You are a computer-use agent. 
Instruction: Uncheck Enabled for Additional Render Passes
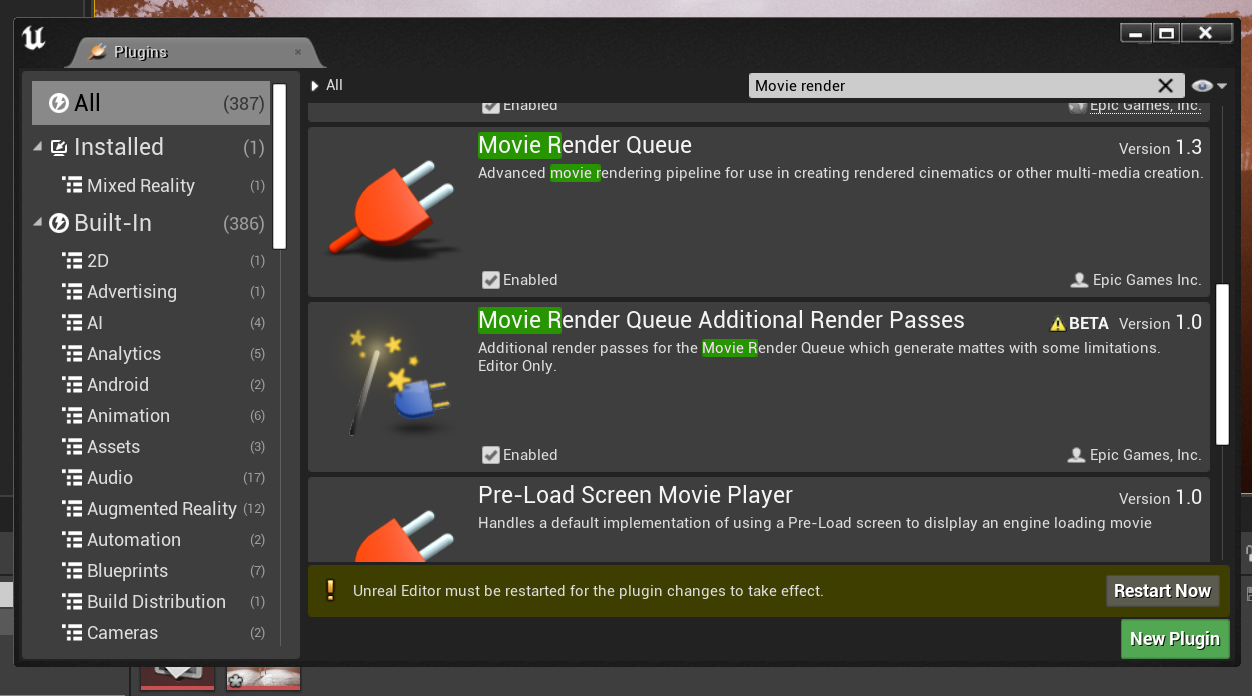pos(490,455)
